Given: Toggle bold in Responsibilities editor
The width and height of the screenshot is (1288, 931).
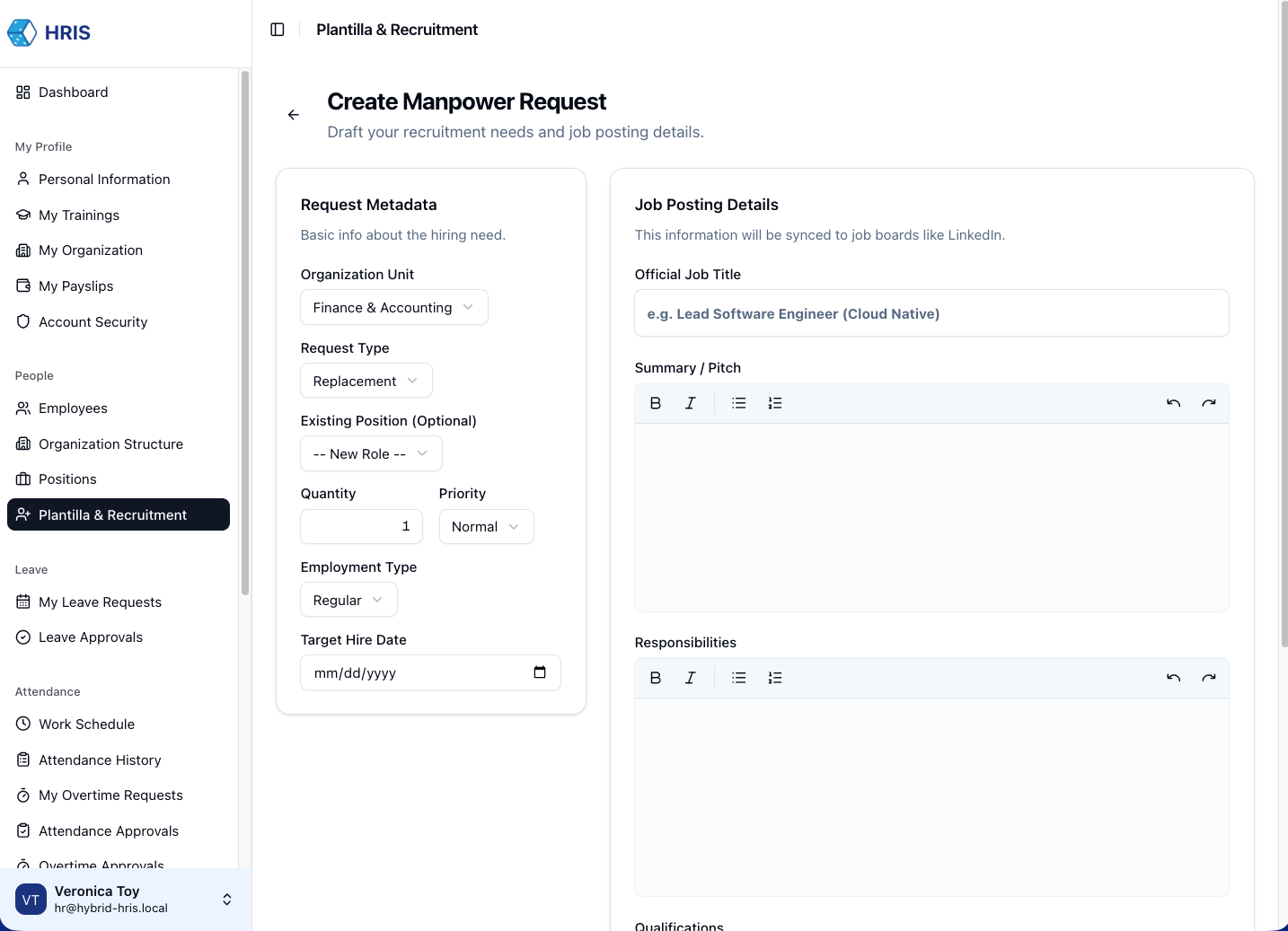Looking at the screenshot, I should coord(656,678).
